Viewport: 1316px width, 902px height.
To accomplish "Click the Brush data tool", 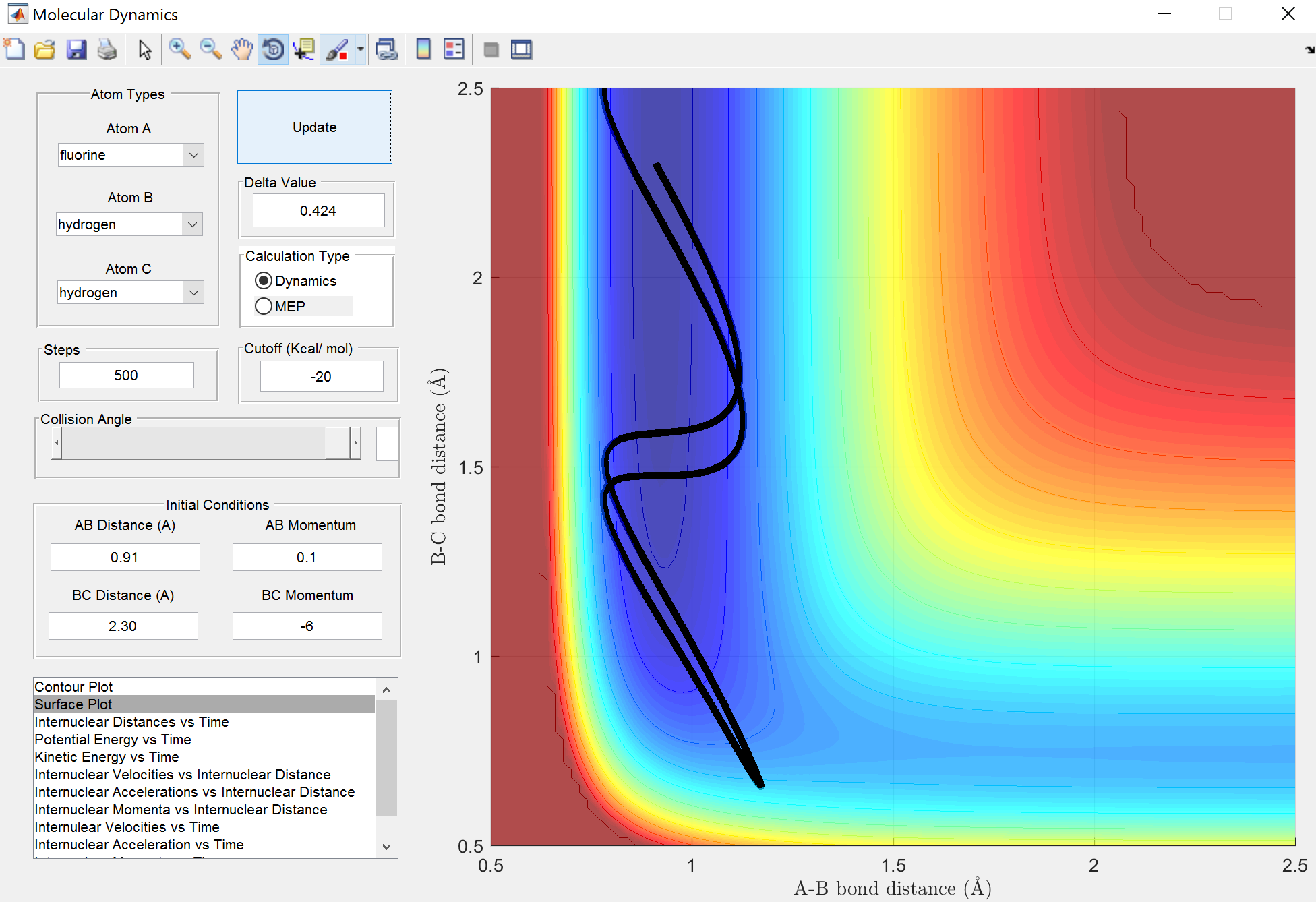I will click(337, 50).
